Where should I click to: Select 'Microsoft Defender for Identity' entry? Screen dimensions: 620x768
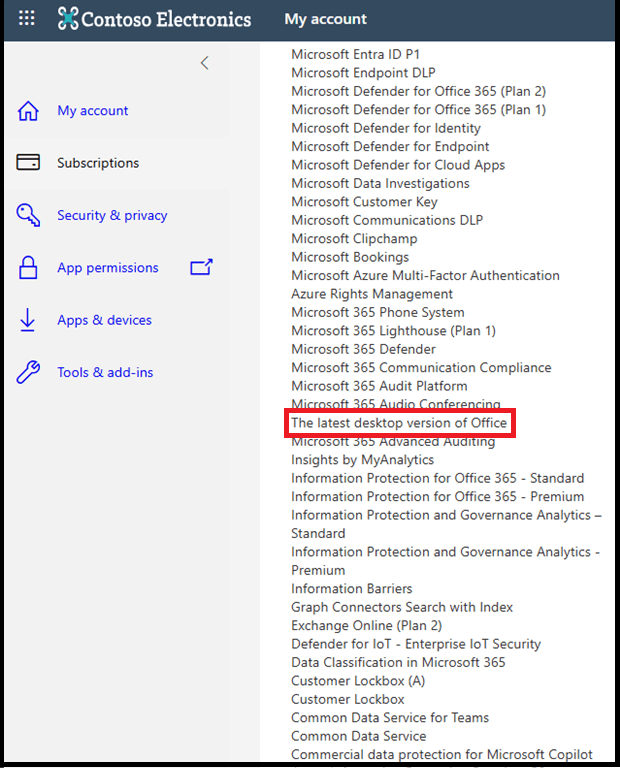pos(386,128)
